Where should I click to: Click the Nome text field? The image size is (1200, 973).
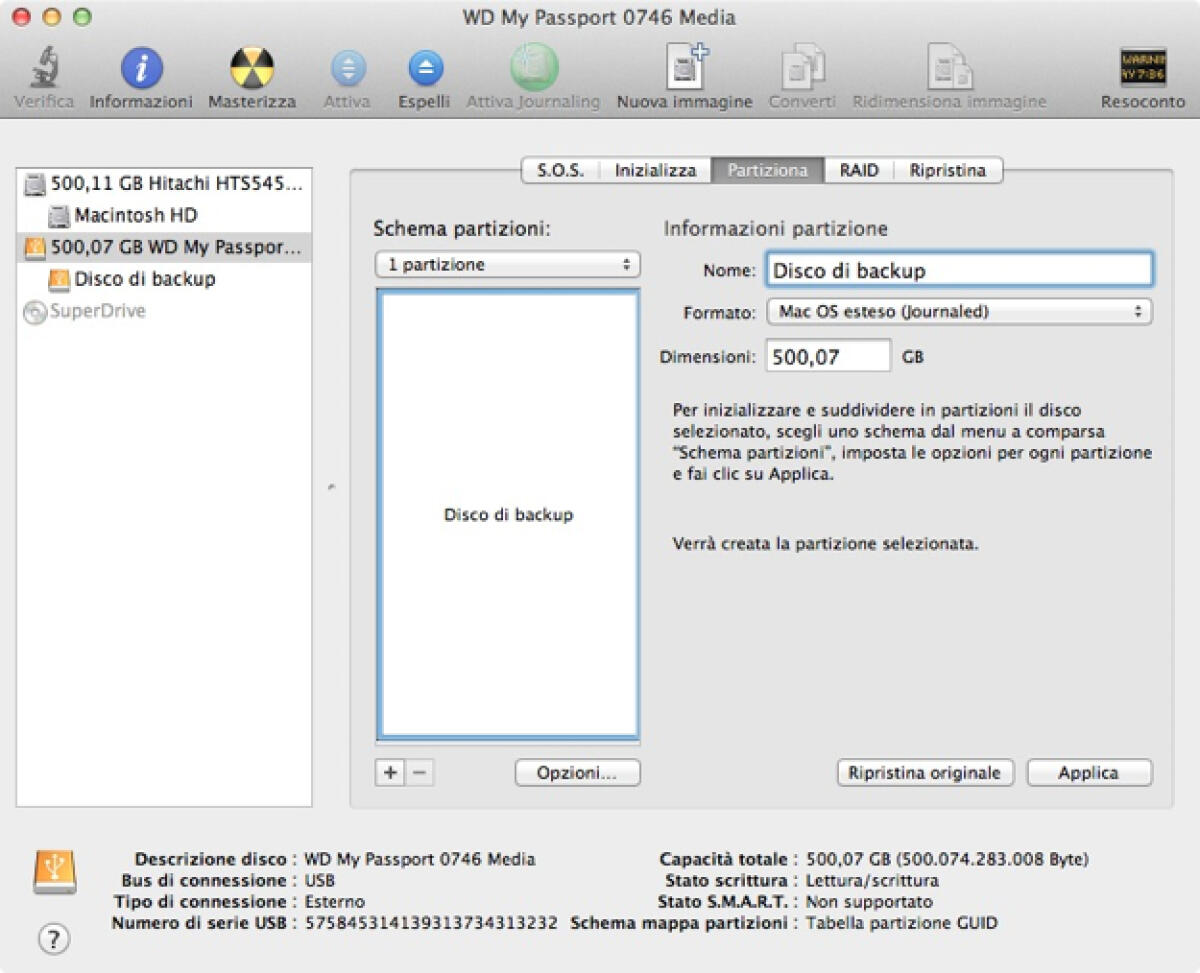[959, 270]
